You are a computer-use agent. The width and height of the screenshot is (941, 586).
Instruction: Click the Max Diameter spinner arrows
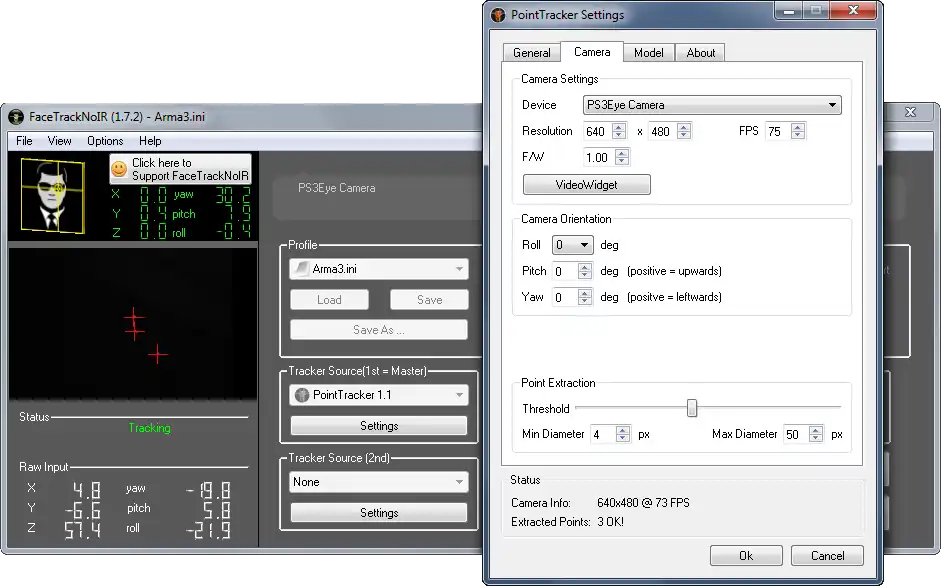816,434
